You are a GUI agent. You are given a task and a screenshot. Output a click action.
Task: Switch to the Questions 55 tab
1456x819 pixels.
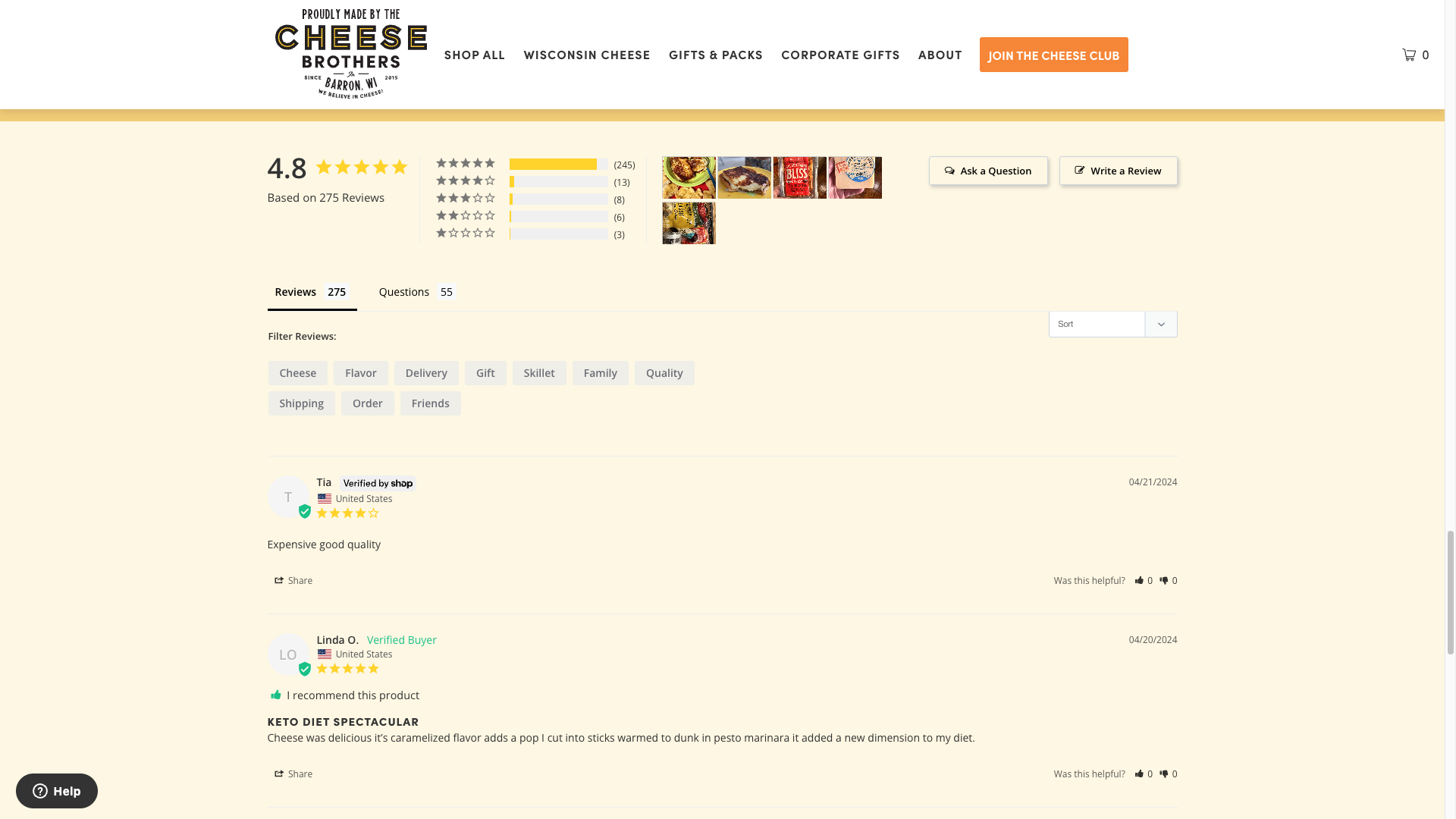point(417,292)
